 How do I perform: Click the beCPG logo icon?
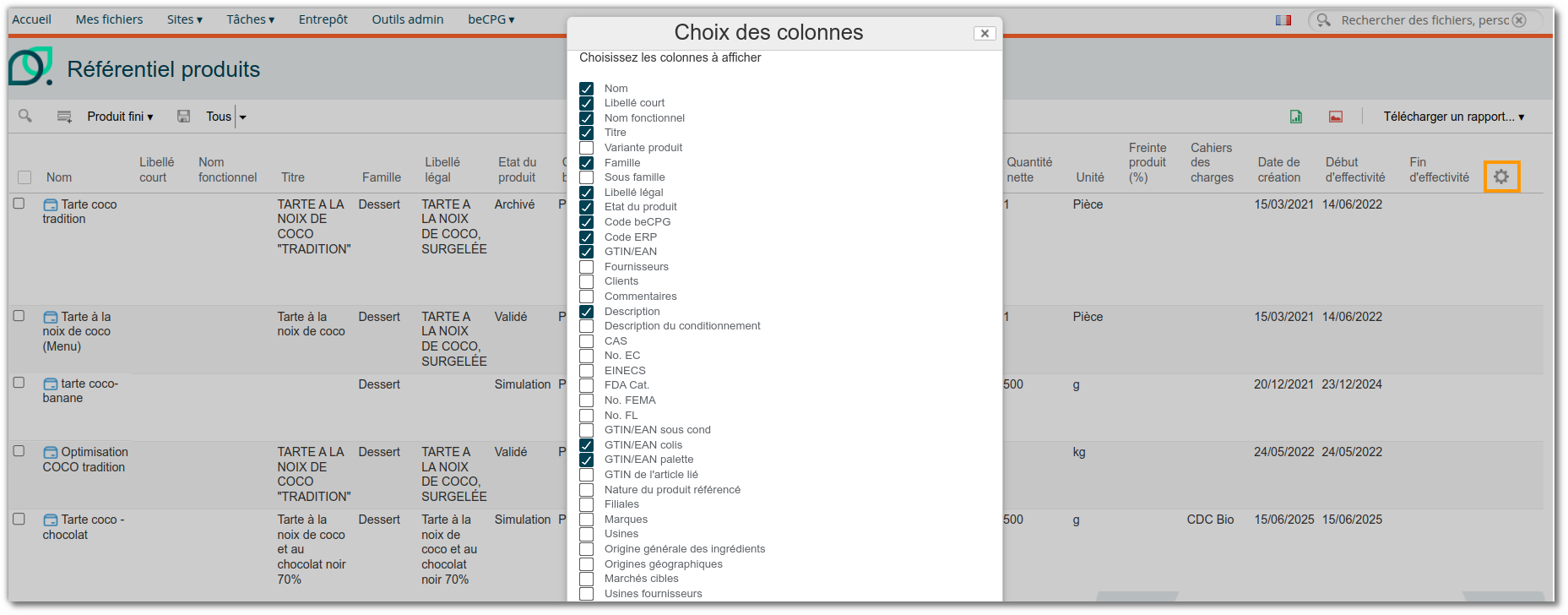(30, 67)
